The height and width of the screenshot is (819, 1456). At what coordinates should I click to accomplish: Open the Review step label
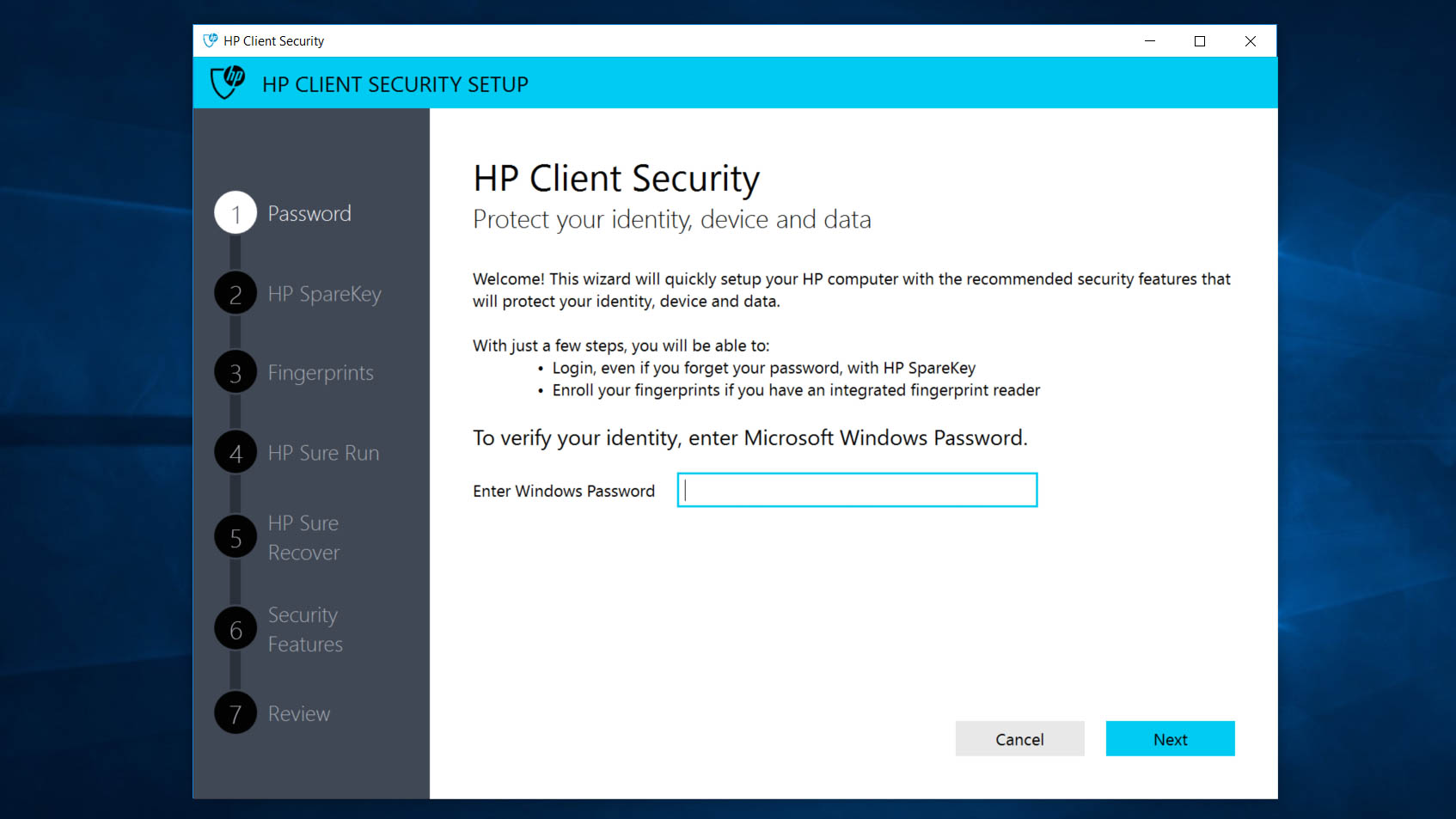tap(298, 713)
